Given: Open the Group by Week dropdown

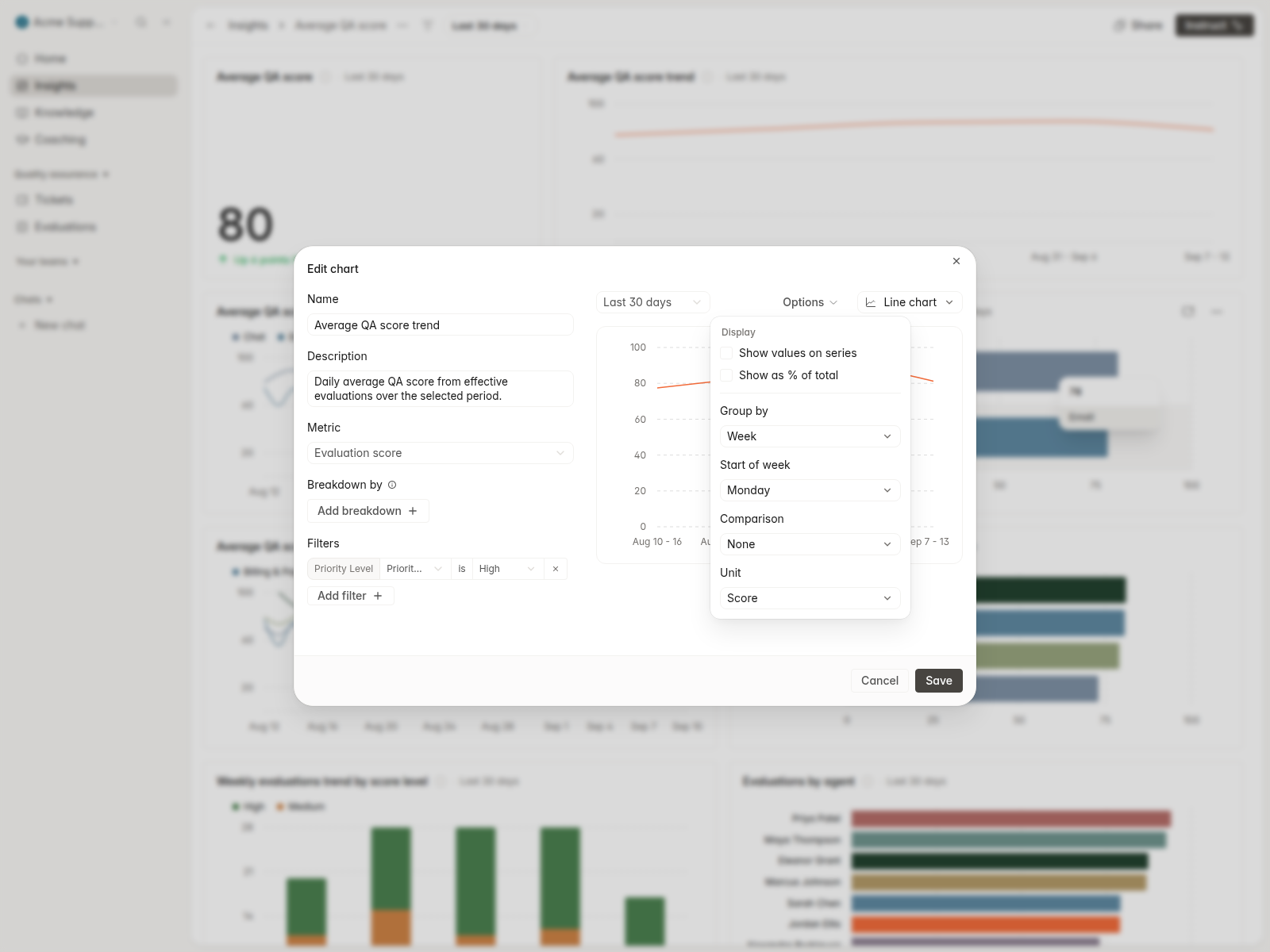Looking at the screenshot, I should [x=810, y=436].
